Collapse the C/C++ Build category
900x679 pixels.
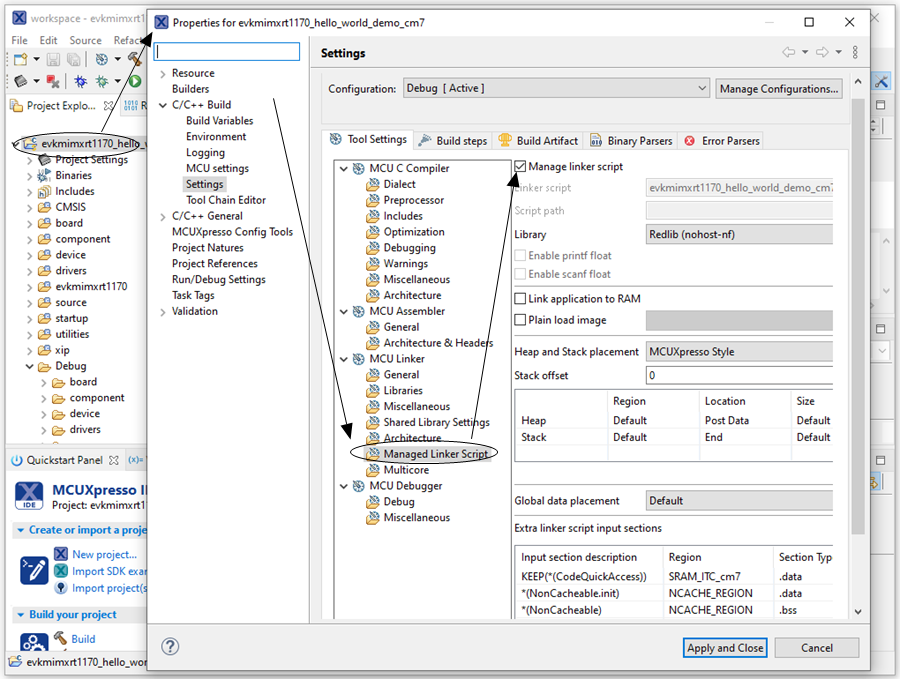click(163, 105)
